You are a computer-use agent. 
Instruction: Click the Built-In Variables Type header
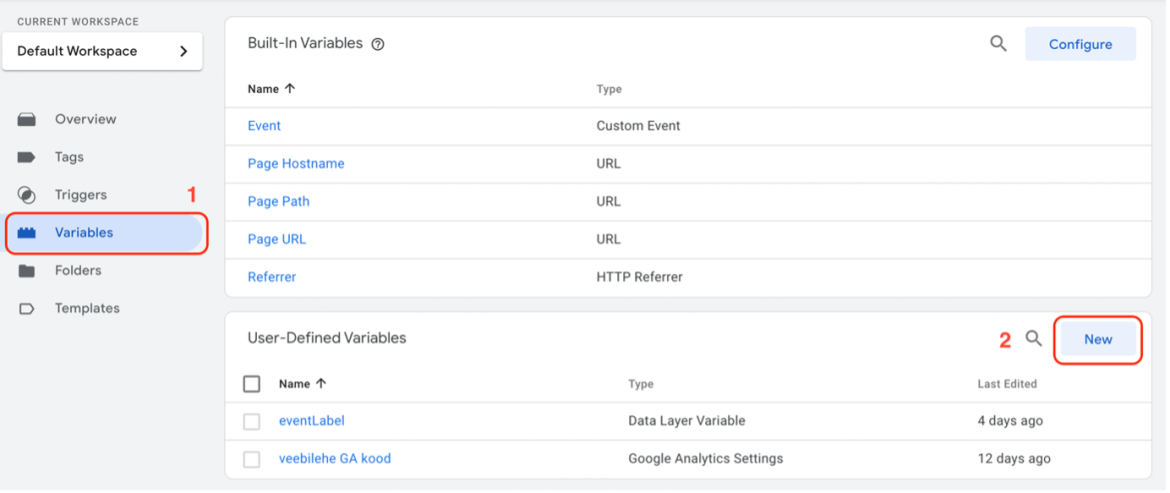tap(609, 90)
